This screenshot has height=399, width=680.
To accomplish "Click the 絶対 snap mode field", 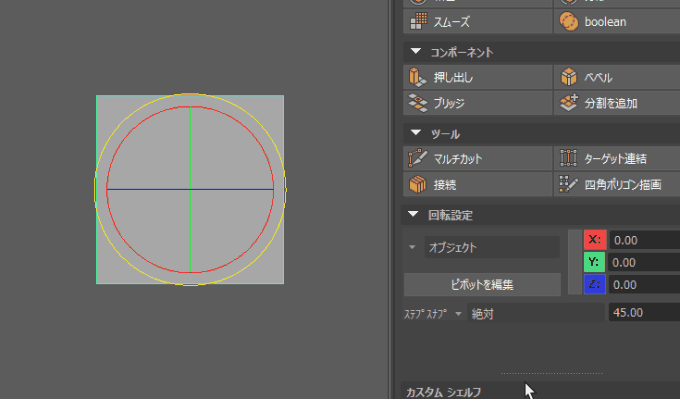I will (x=536, y=313).
